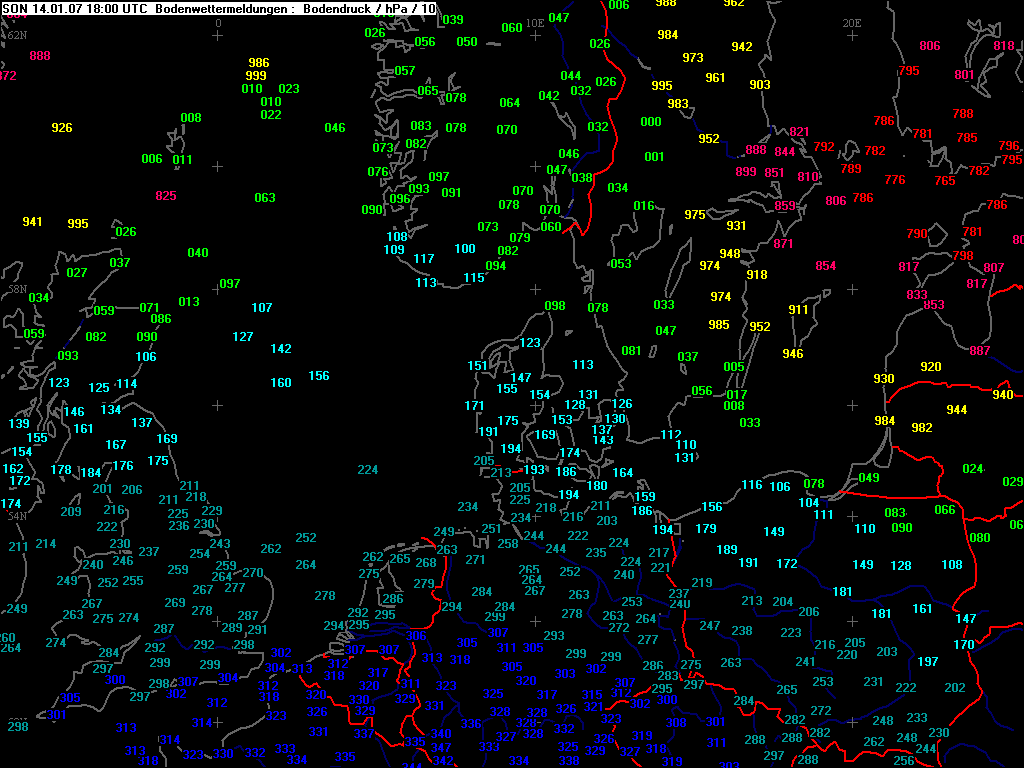Select the magenta 887 station reading

(x=980, y=351)
